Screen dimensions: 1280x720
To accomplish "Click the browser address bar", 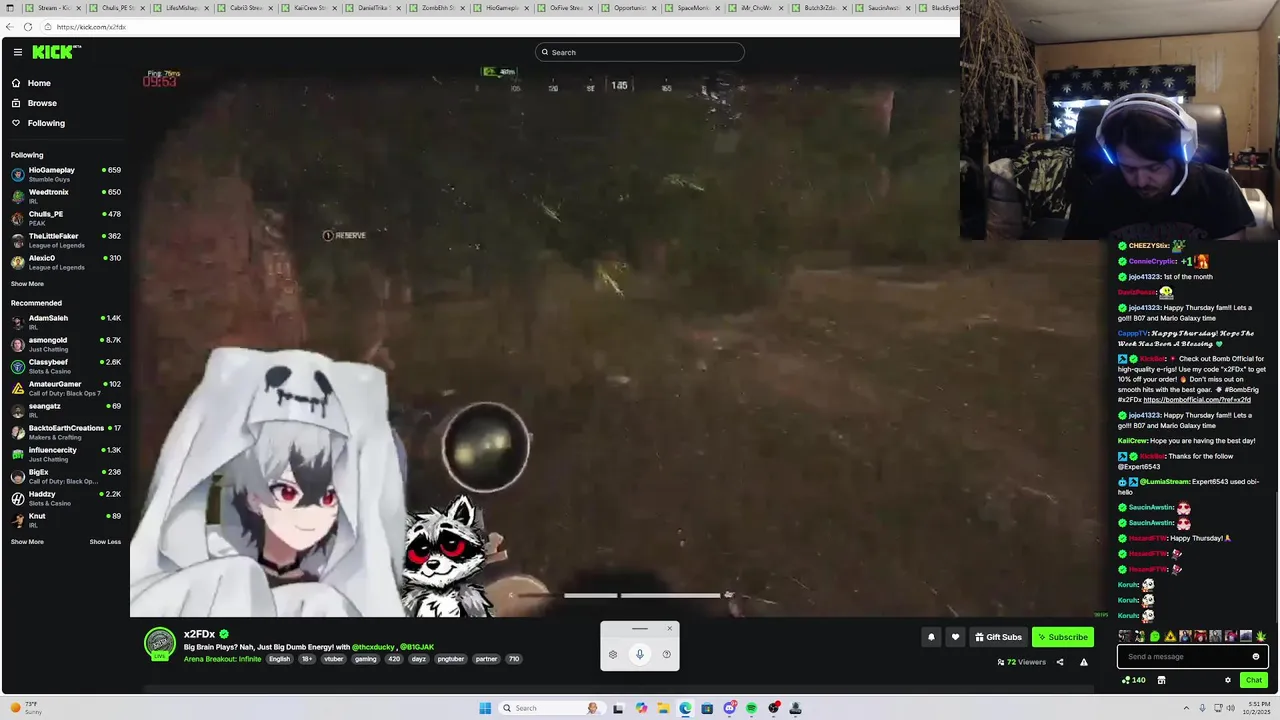I will [x=500, y=27].
